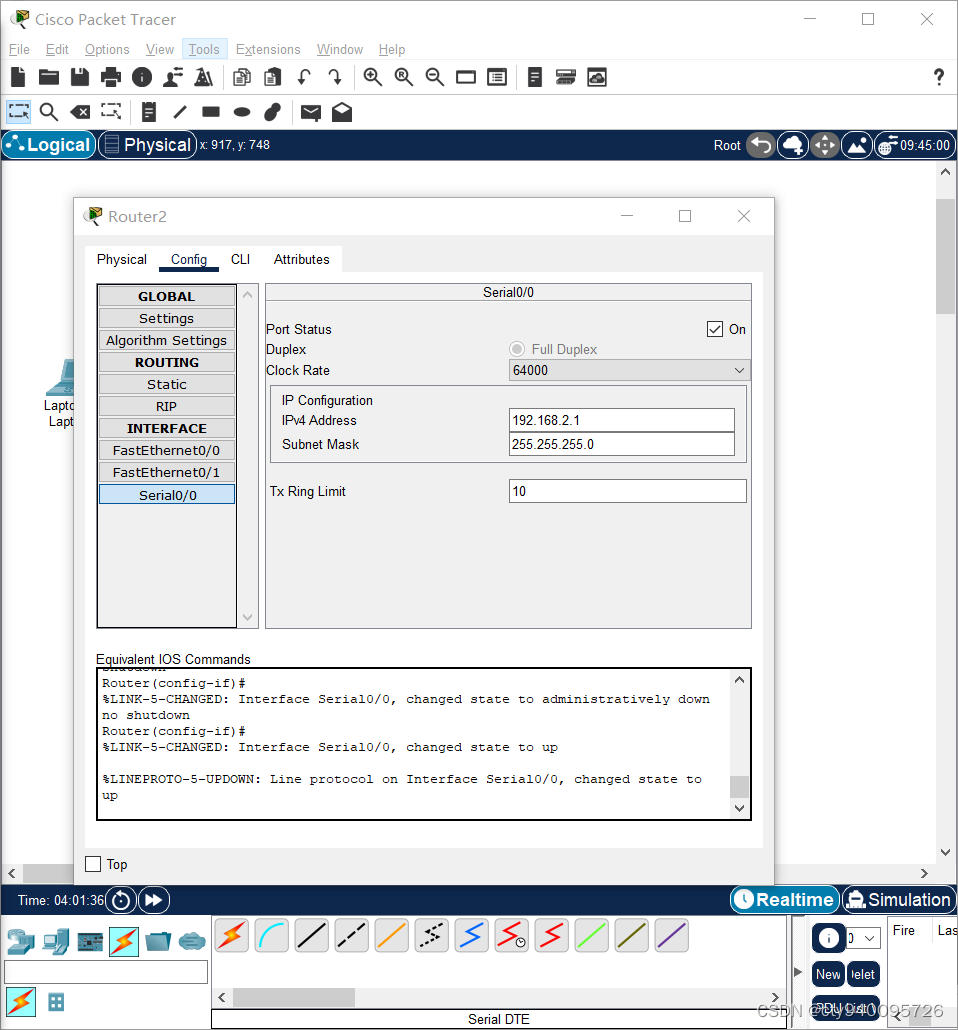Select the Place Note tool icon
Viewport: 958px width, 1030px height.
pyautogui.click(x=148, y=112)
